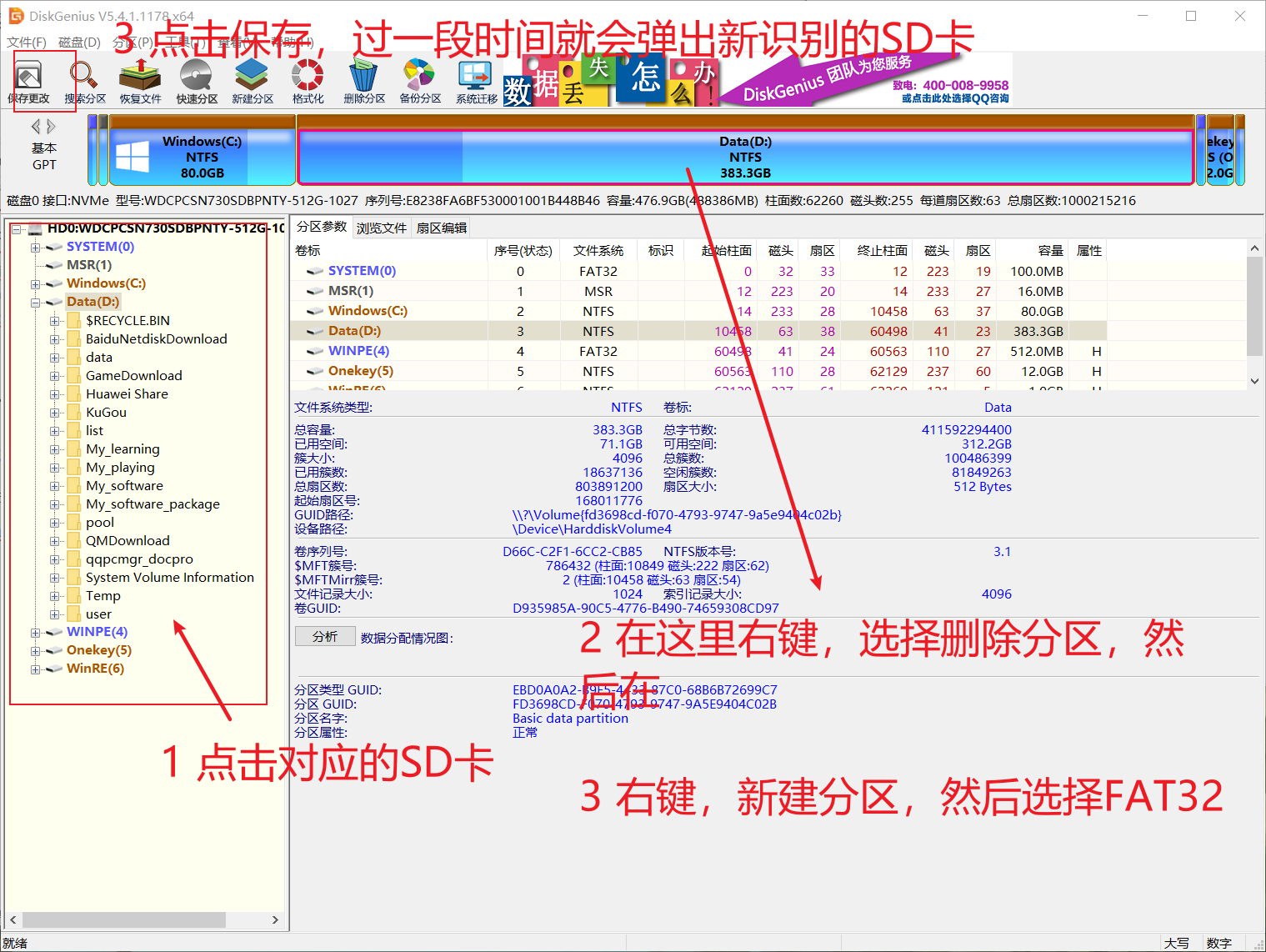Switch to the 浏览文件 tab
This screenshot has height=952, width=1266.
(x=381, y=227)
